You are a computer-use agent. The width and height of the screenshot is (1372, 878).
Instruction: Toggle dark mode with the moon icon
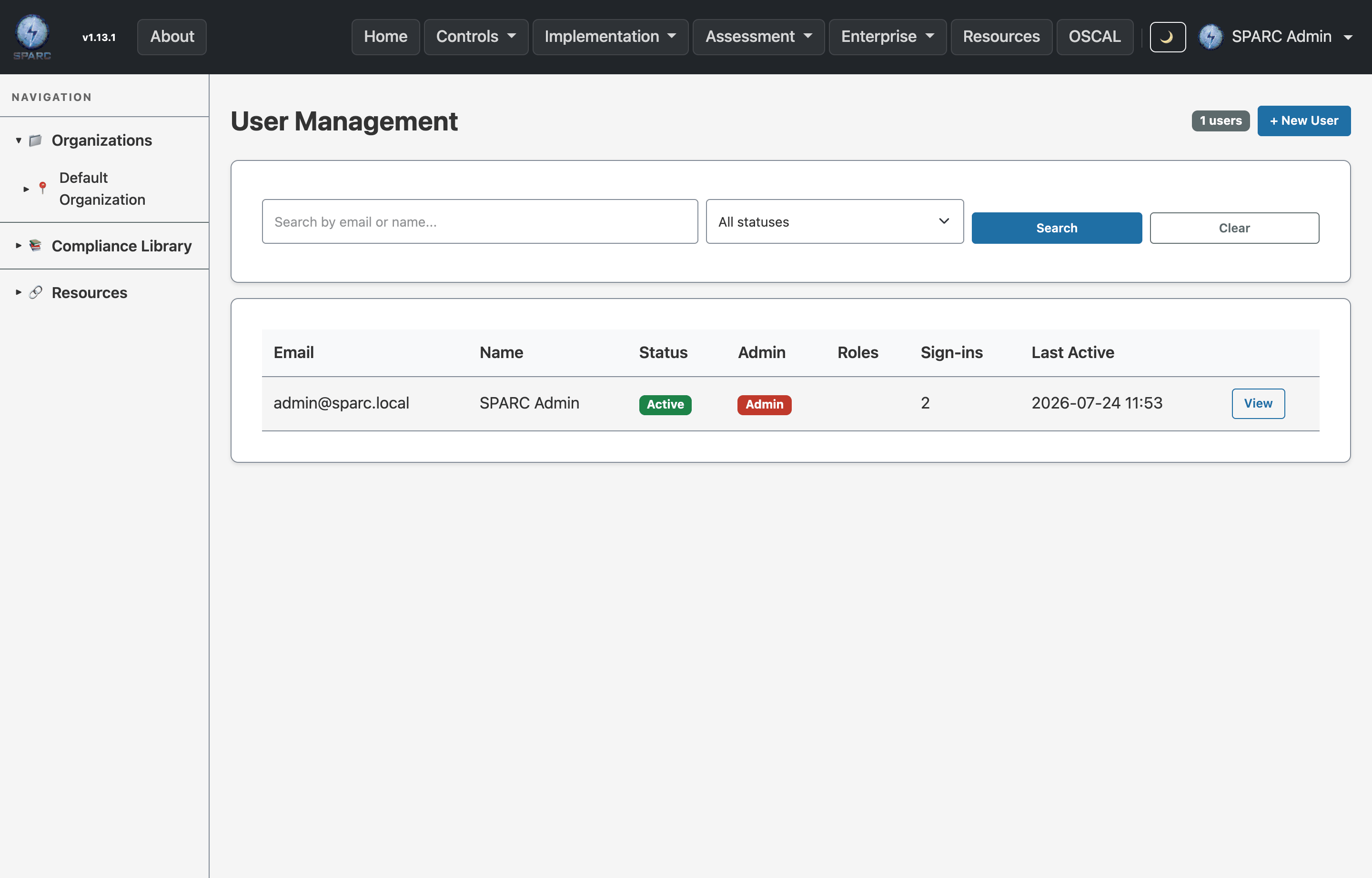(x=1167, y=37)
